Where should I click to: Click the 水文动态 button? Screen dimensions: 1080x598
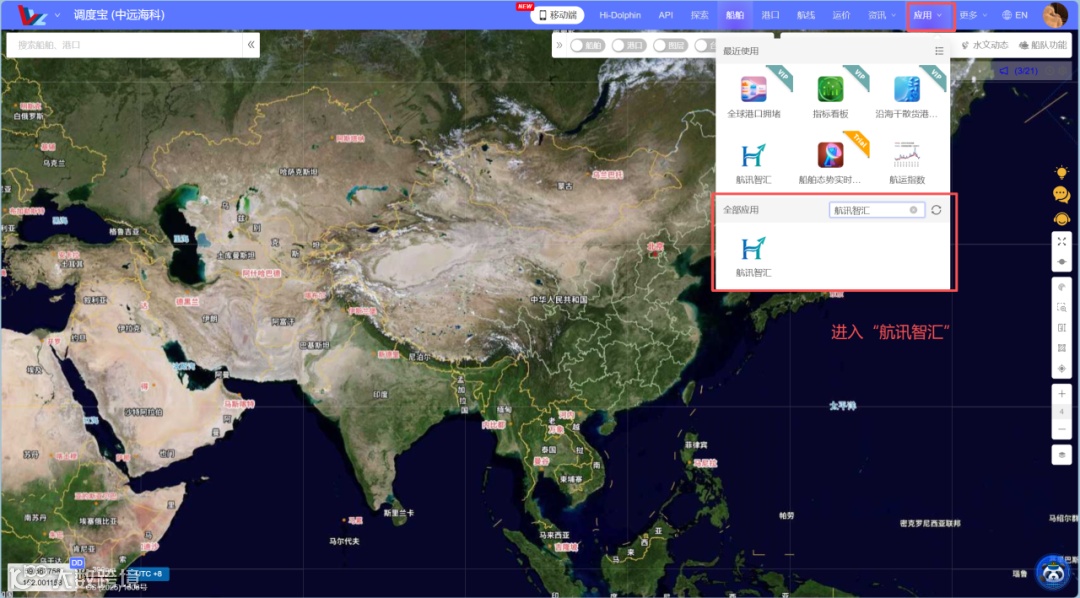coord(985,45)
